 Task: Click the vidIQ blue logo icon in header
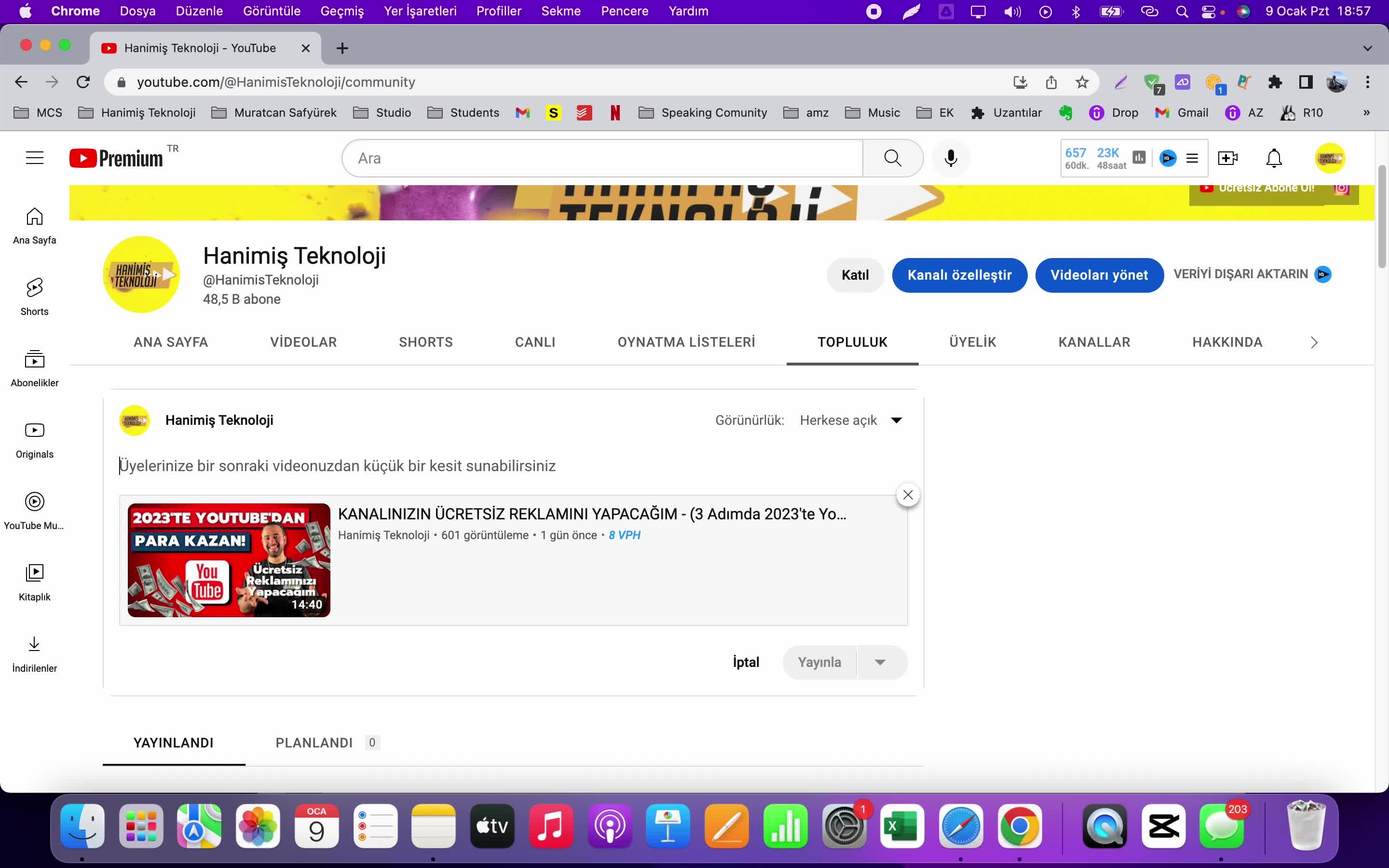[1168, 158]
